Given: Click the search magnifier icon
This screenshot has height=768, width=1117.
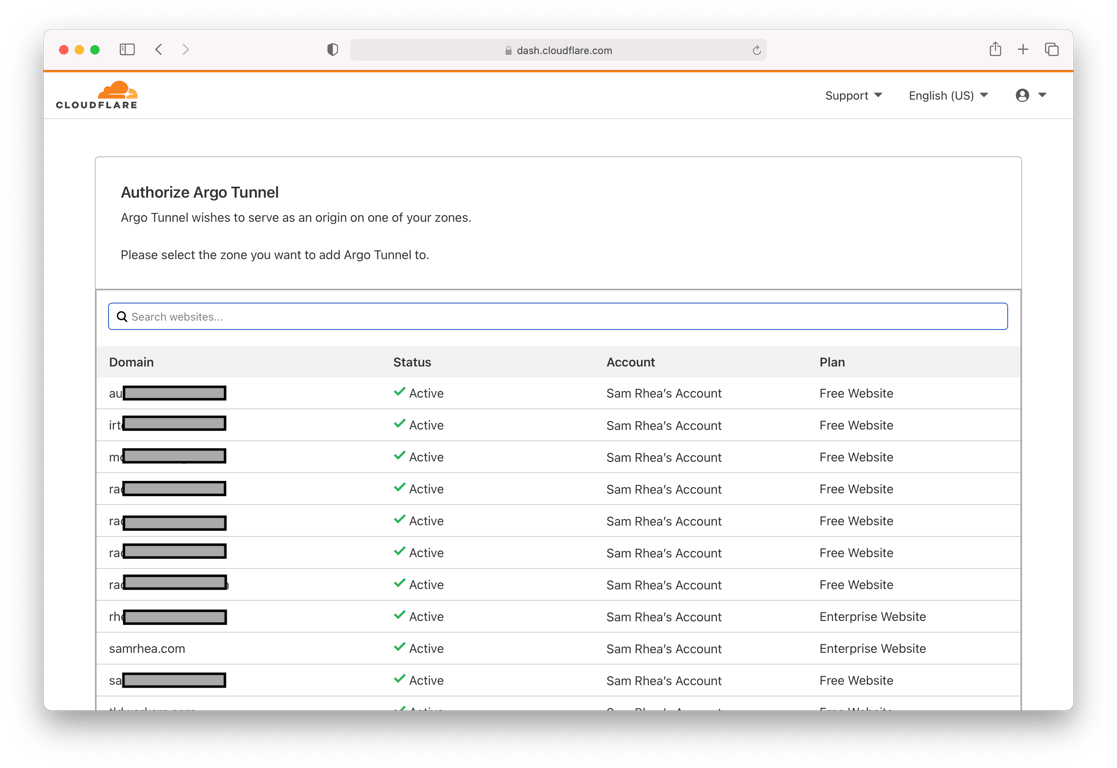Looking at the screenshot, I should click(x=122, y=316).
